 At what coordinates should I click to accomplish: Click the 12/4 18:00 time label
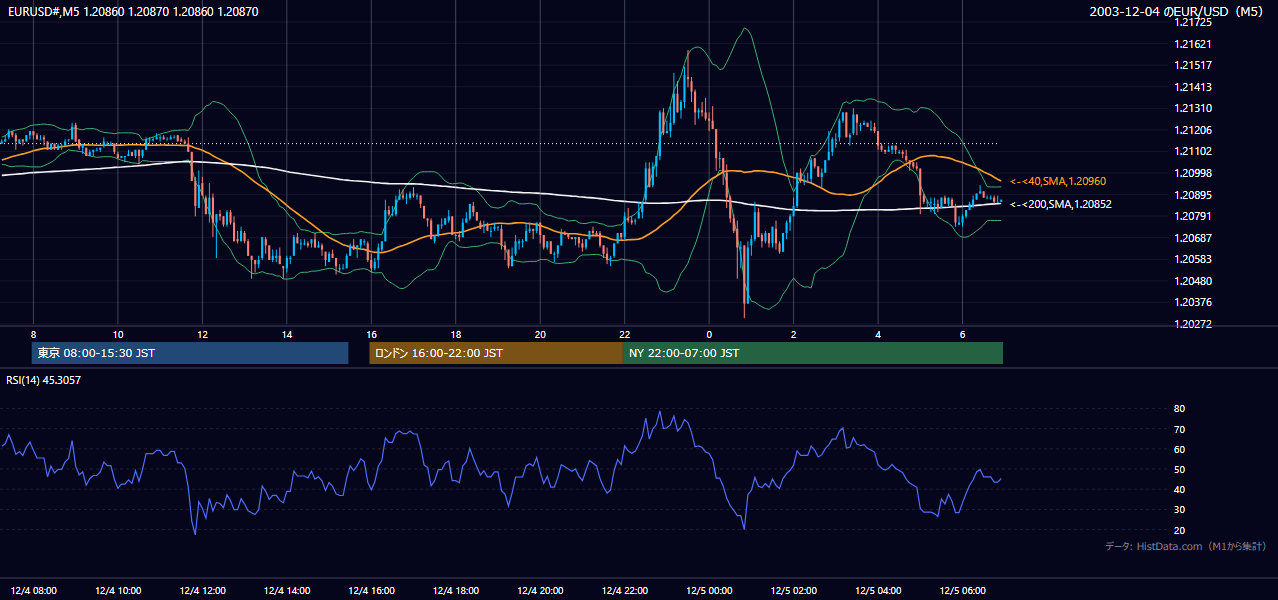click(x=456, y=591)
